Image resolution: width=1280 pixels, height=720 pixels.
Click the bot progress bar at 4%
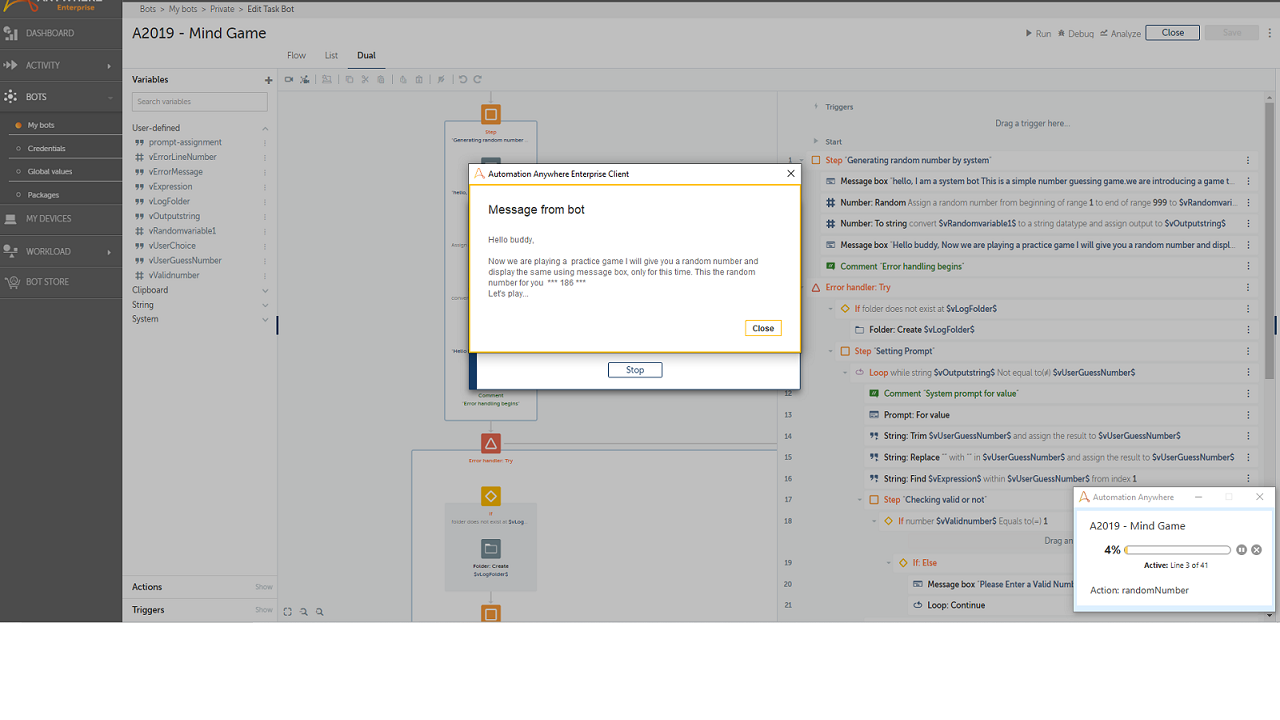click(x=1177, y=550)
